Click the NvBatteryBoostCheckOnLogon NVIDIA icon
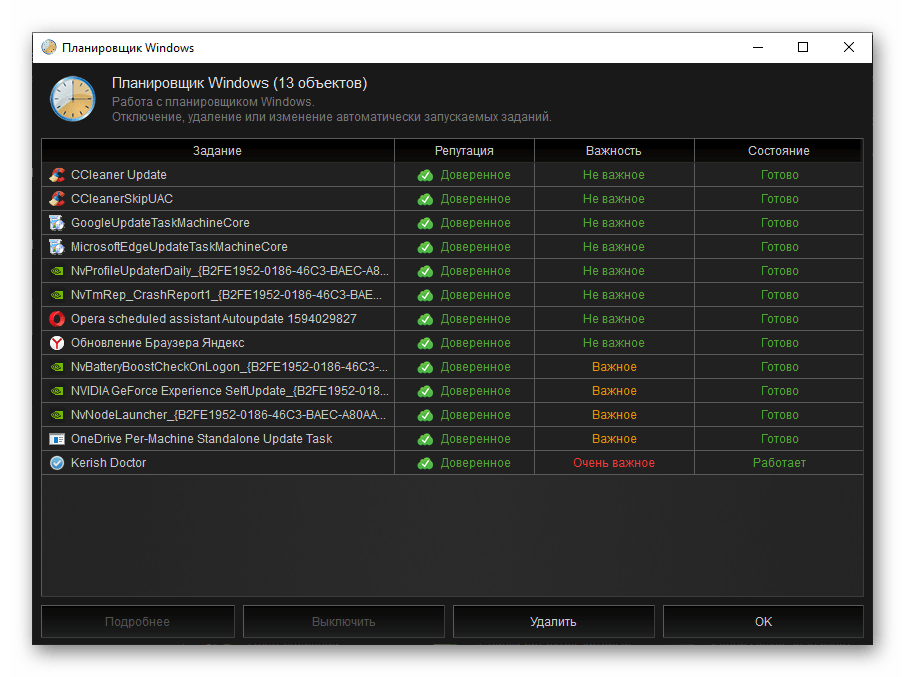The image size is (905, 677). pos(57,367)
